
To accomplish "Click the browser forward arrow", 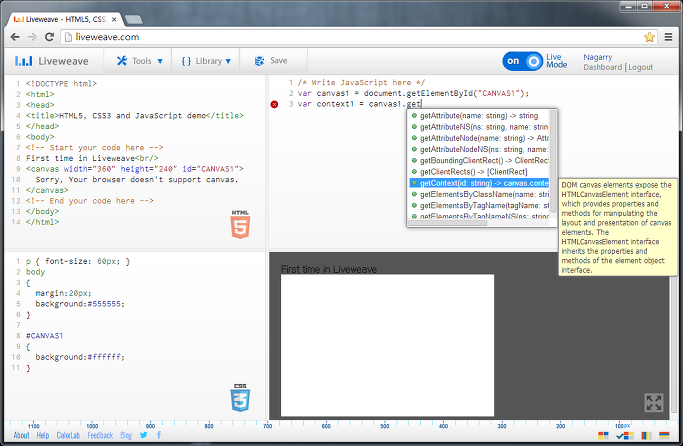I will pos(32,37).
